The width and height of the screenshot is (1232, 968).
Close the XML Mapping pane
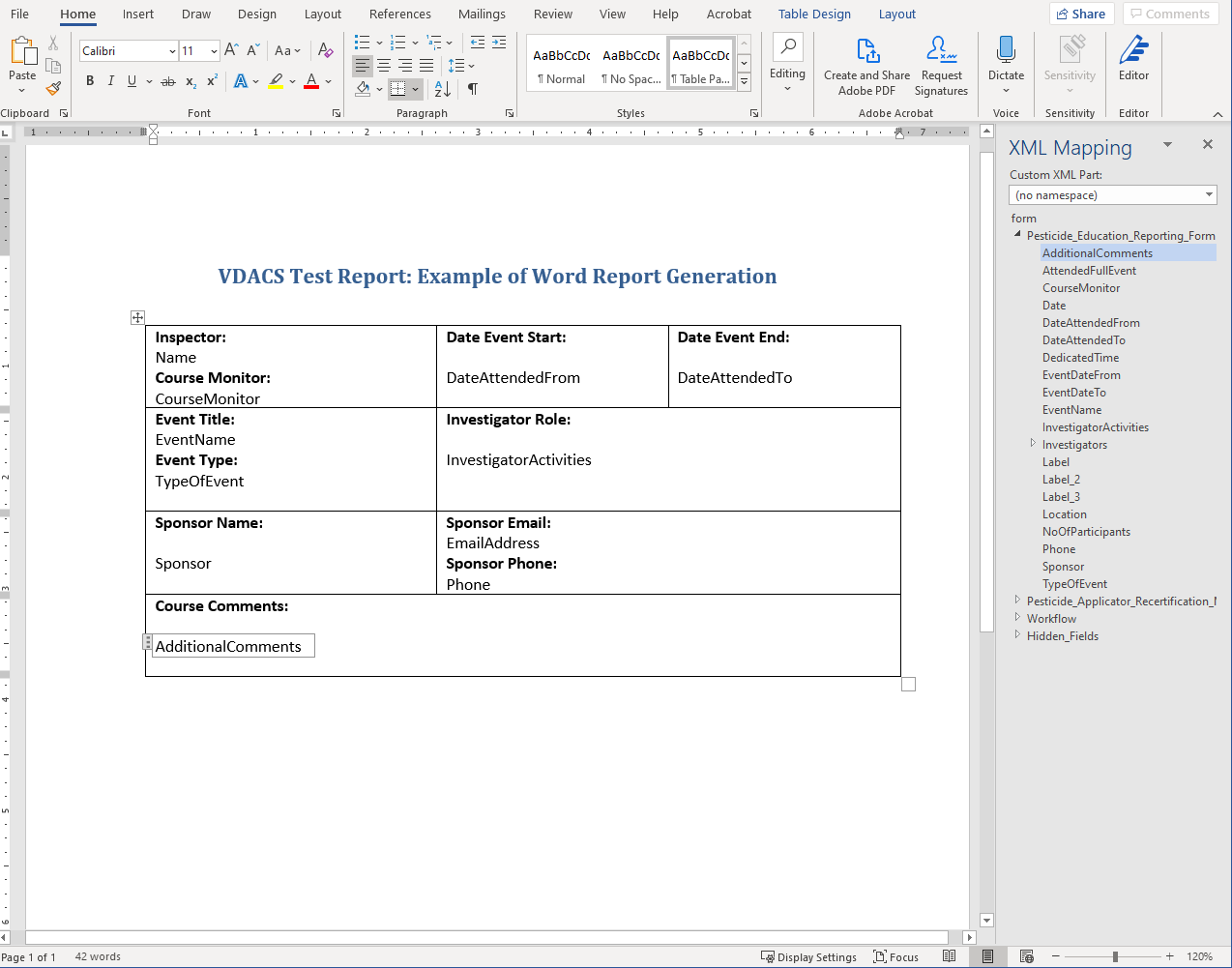click(1207, 144)
